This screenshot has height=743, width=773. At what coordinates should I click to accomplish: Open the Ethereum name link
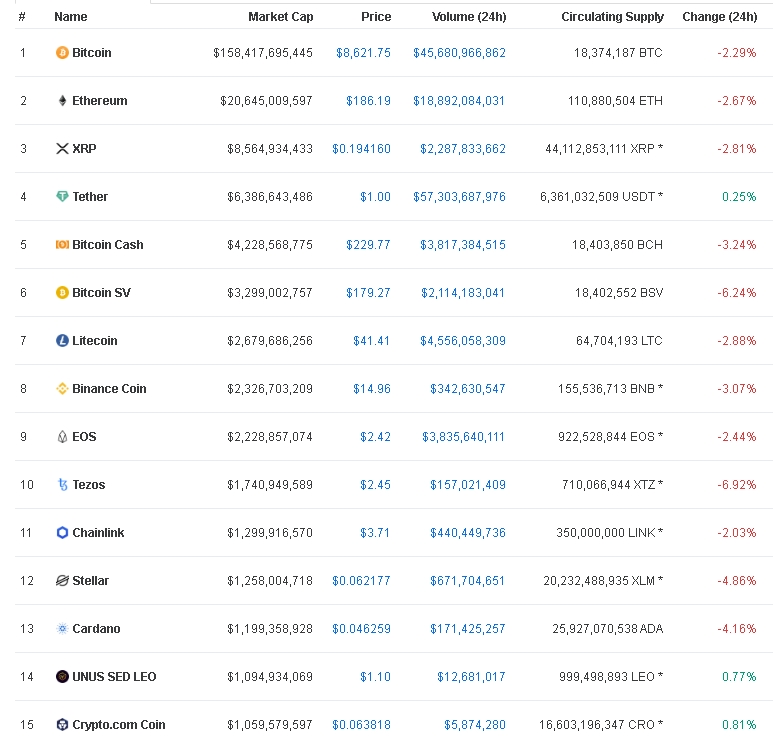pyautogui.click(x=100, y=101)
